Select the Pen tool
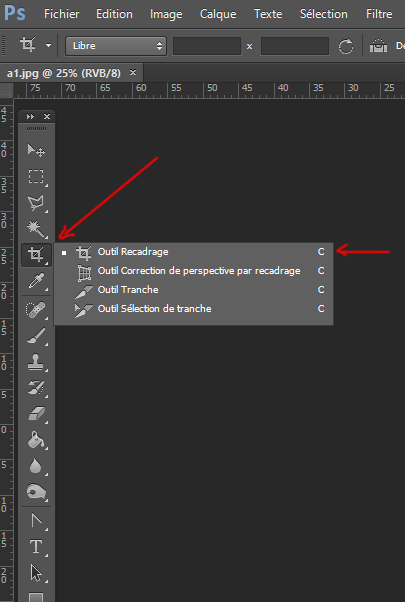The image size is (405, 602). (36, 521)
